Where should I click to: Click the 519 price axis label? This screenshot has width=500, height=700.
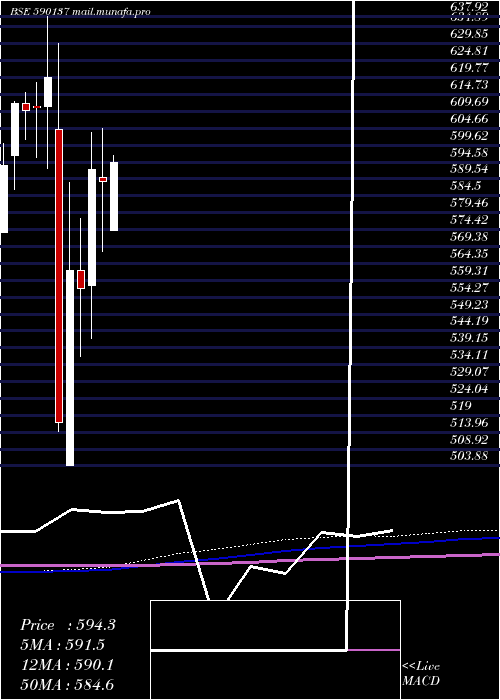point(461,406)
